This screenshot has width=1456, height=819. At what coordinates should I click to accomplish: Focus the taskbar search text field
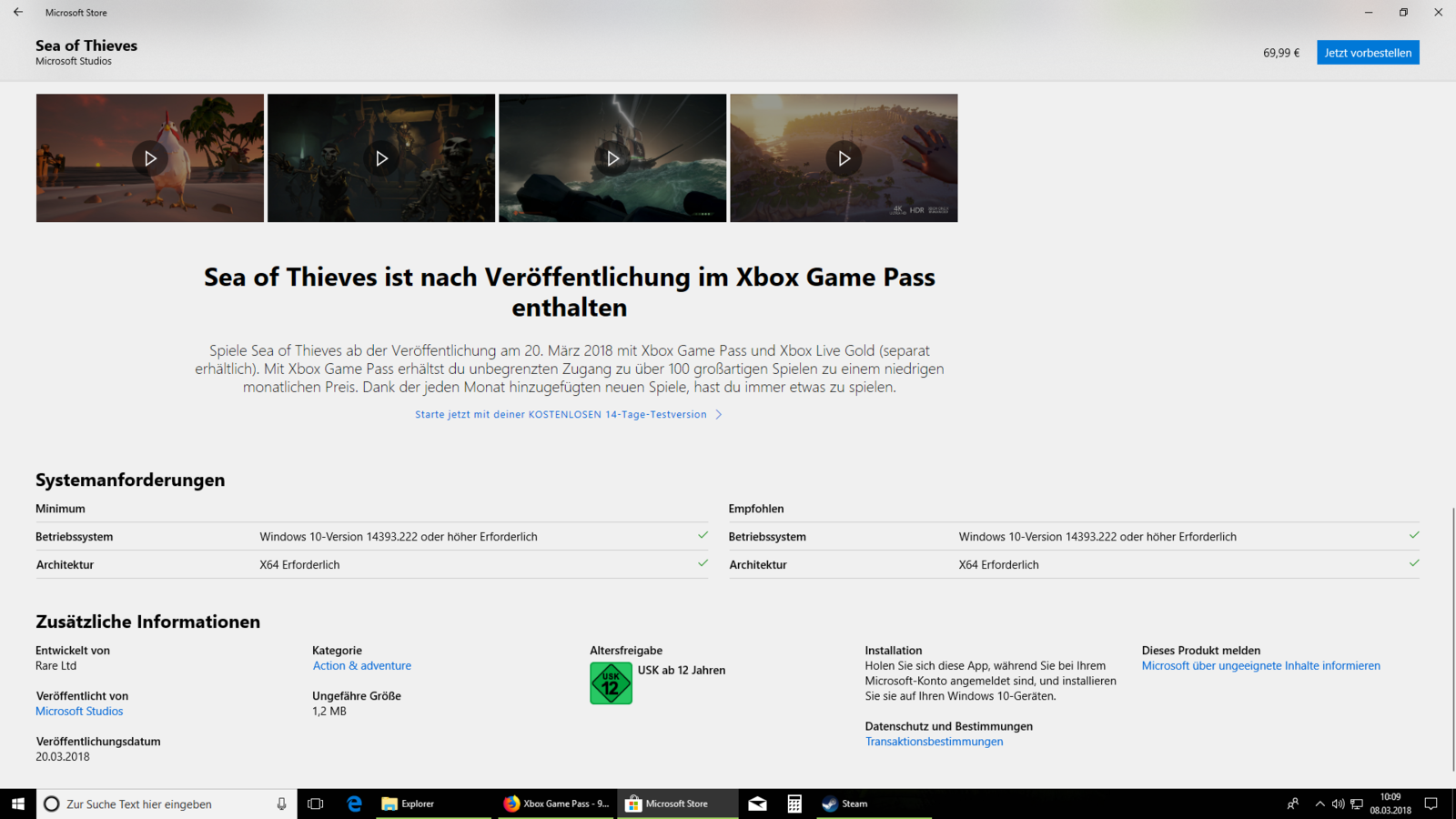167,804
